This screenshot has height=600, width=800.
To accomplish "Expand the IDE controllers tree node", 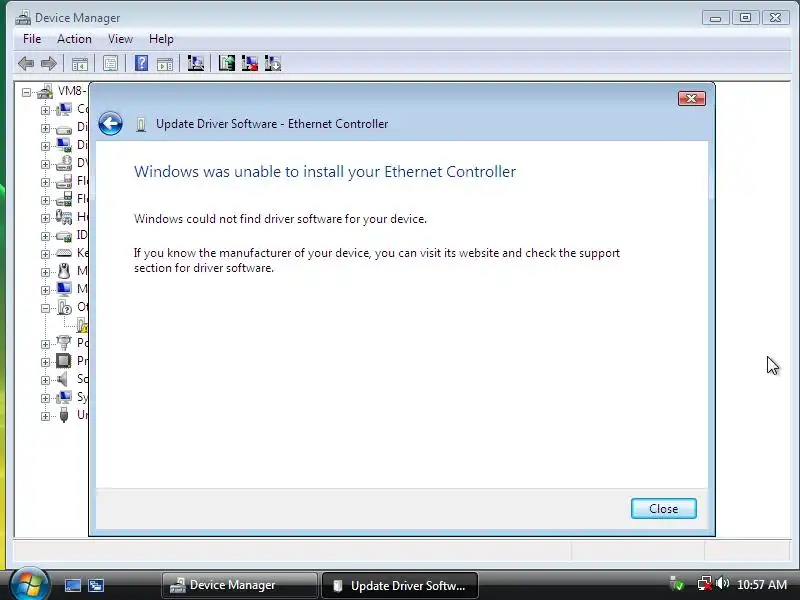I will (45, 236).
